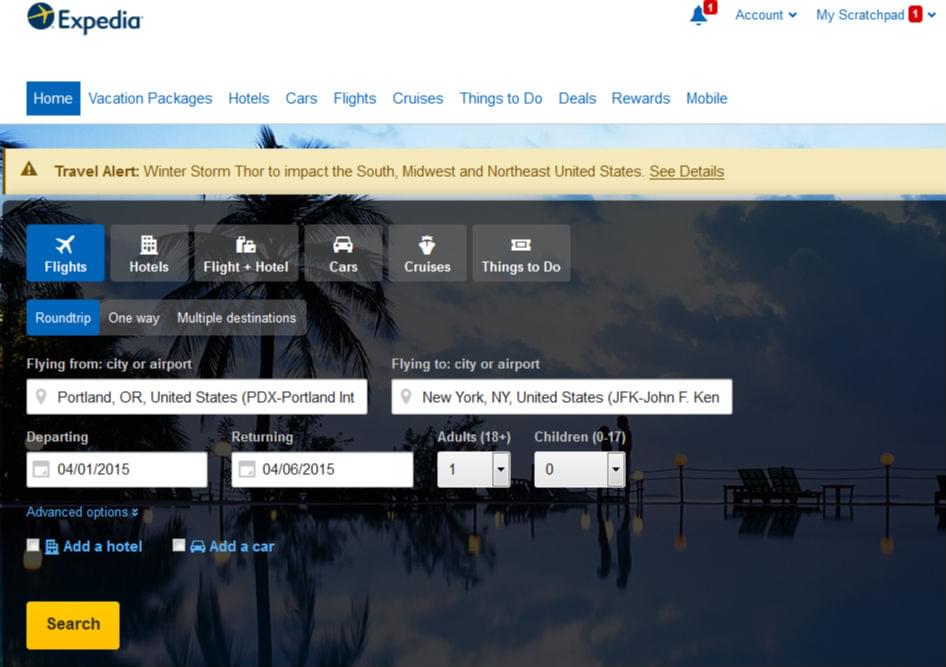Open Cruises in the top nav bar
This screenshot has width=946, height=667.
pos(417,98)
